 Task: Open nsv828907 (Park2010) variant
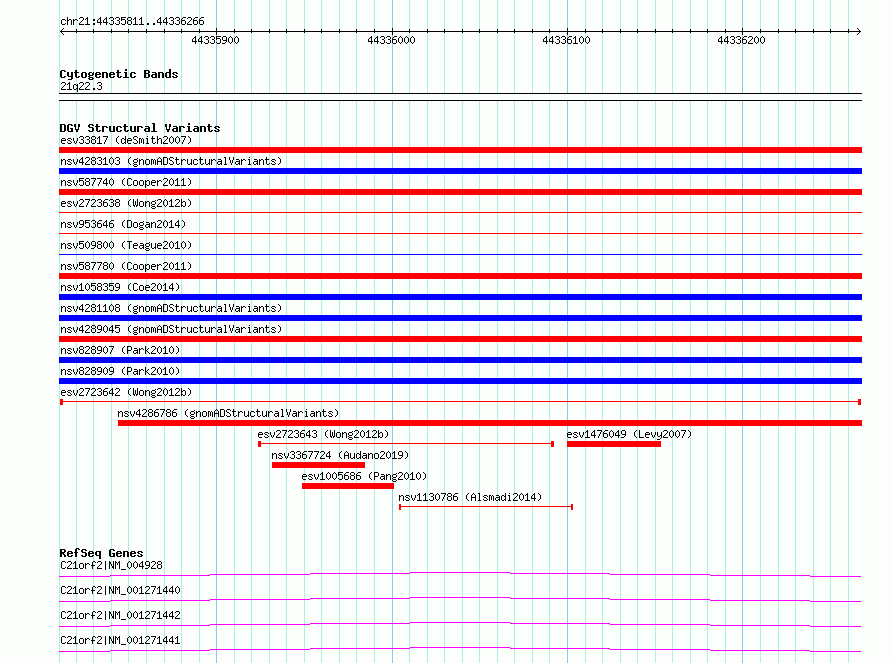tap(120, 350)
